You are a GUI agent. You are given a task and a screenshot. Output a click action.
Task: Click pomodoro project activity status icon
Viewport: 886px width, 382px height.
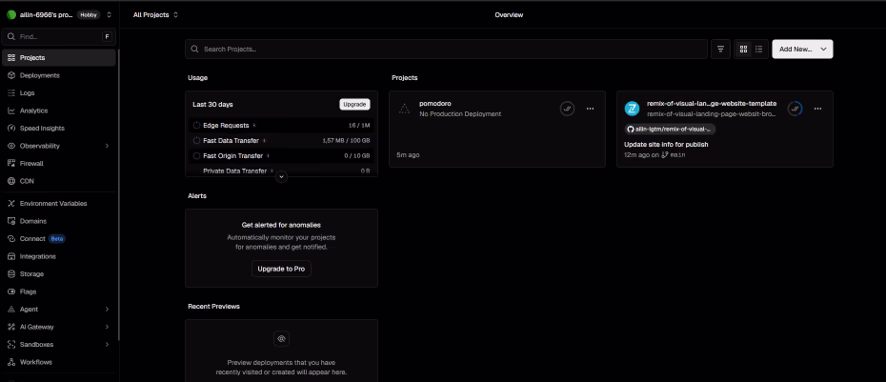567,108
